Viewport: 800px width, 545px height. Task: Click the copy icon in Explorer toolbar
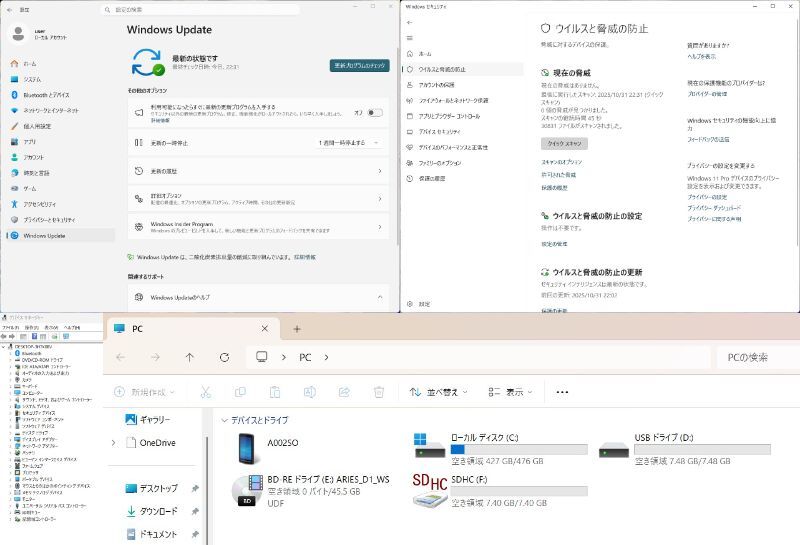coord(240,392)
